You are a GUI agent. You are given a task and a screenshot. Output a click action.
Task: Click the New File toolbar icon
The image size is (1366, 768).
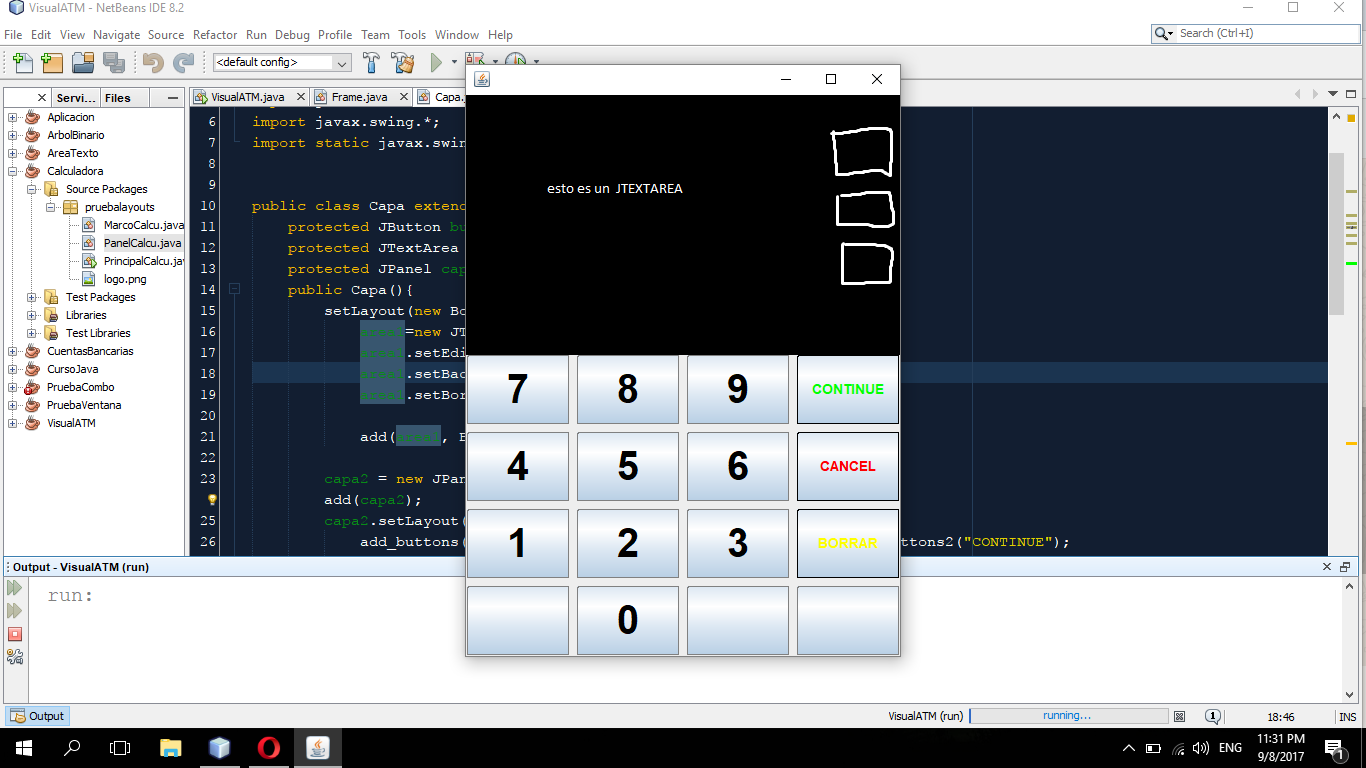tap(22, 62)
